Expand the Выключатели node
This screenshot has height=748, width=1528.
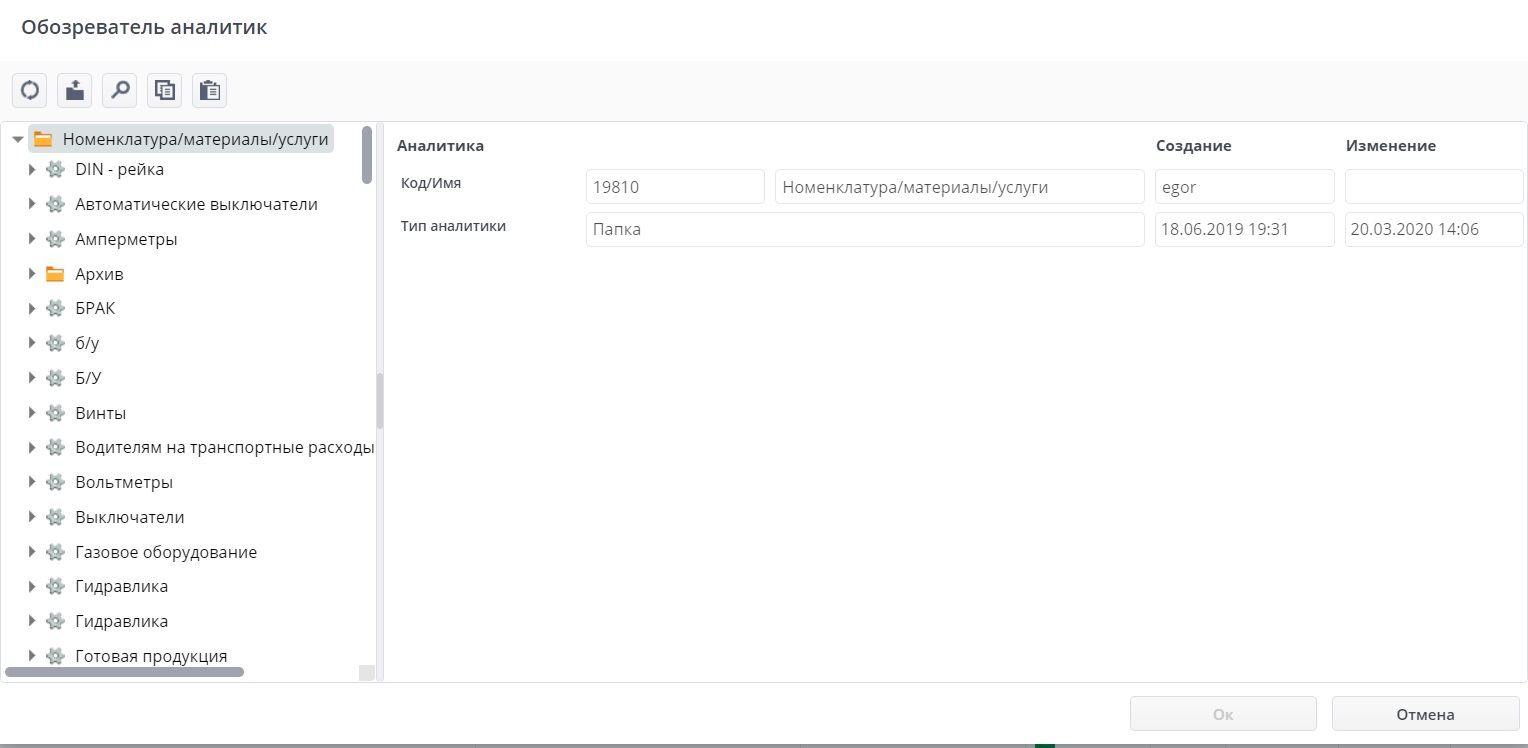32,517
